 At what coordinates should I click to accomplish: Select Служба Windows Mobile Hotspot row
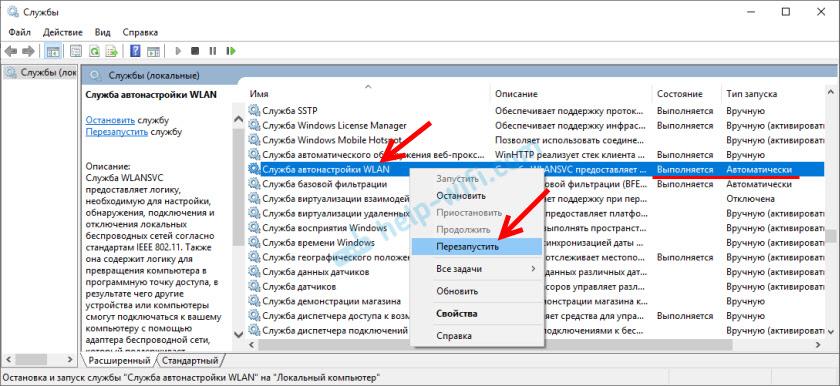(536, 140)
